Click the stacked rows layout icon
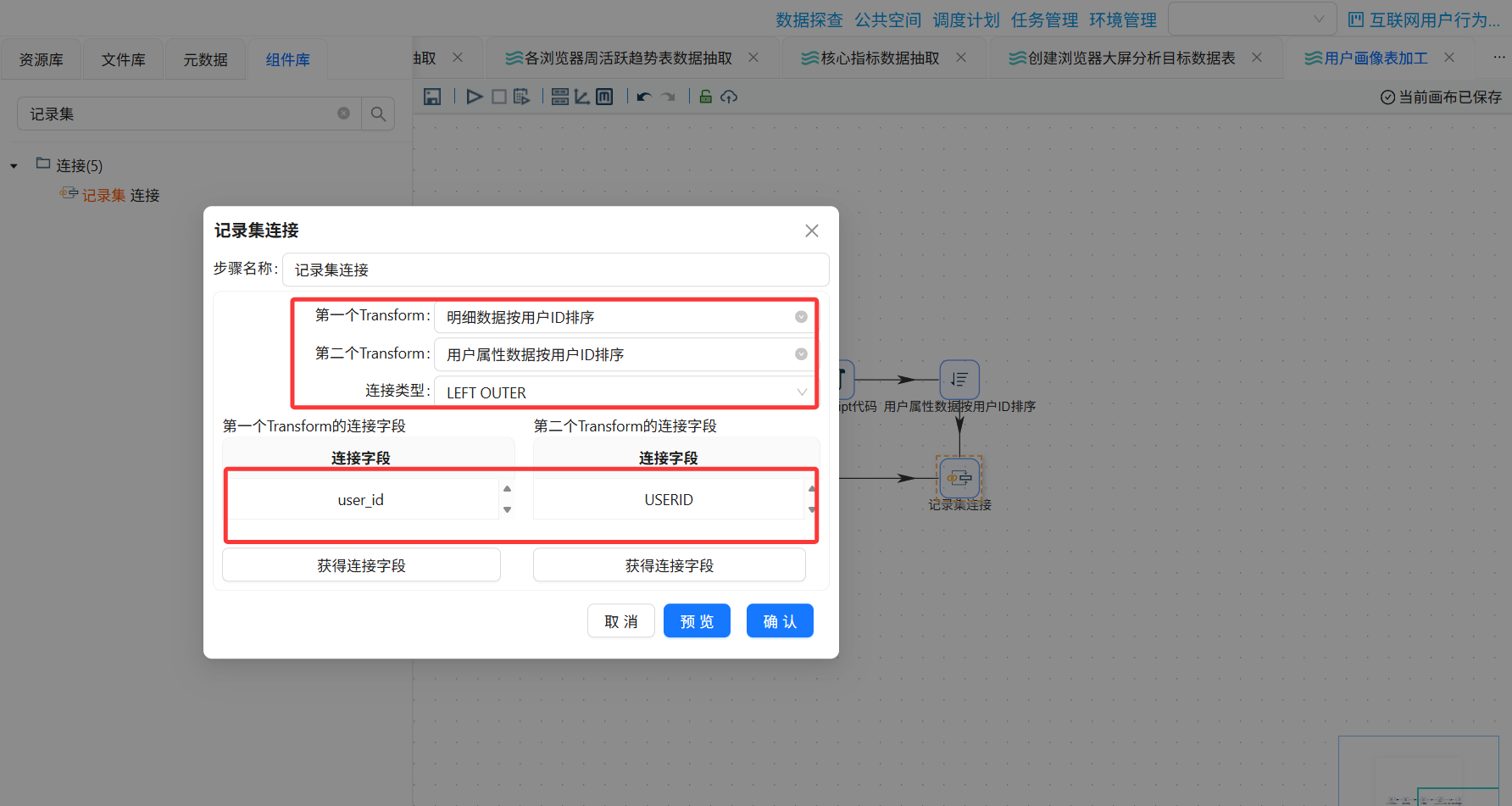Screen dimensions: 1512x806 point(560,97)
